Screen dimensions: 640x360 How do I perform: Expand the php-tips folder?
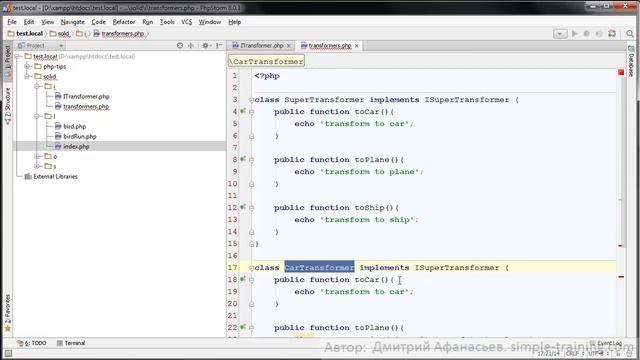27,66
